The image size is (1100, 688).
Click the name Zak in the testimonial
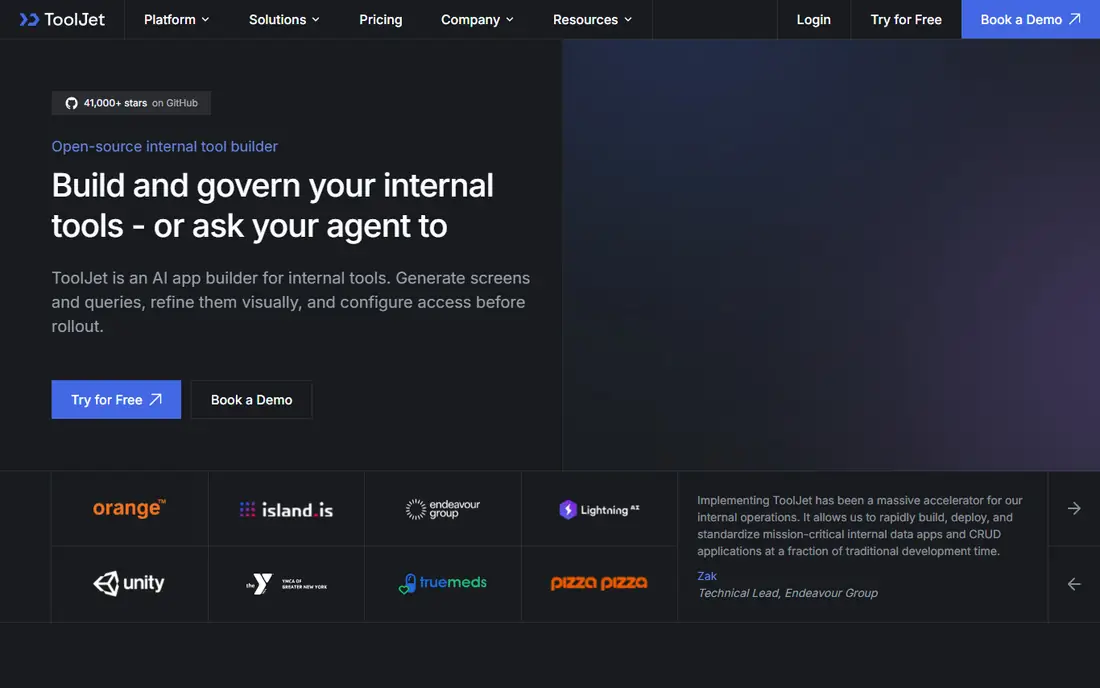[706, 576]
